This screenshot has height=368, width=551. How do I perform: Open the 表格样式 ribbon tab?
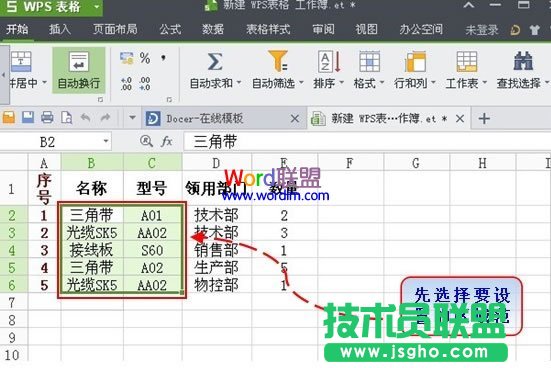(x=268, y=30)
